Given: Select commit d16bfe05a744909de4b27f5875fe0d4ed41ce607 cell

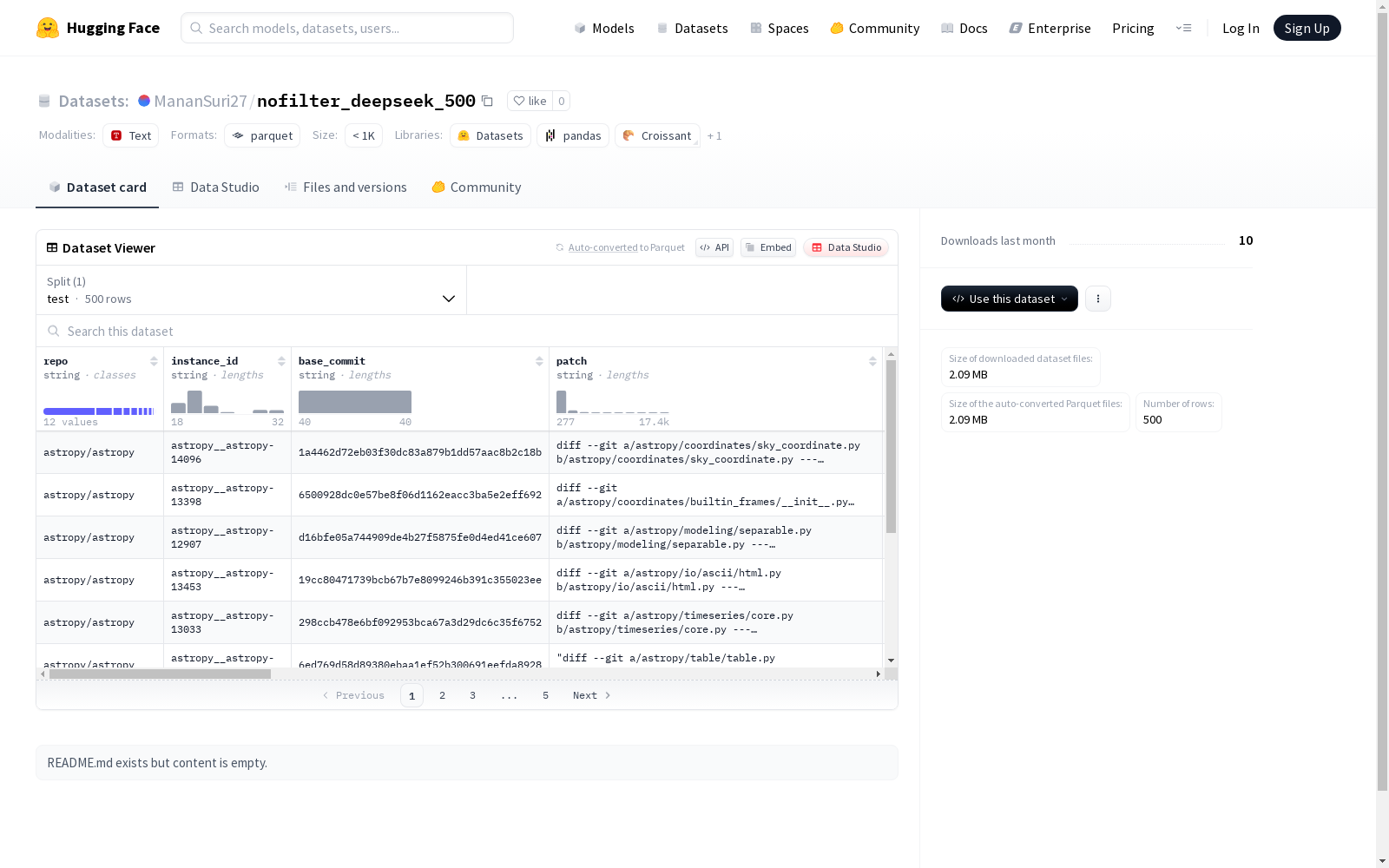Looking at the screenshot, I should pos(420,537).
